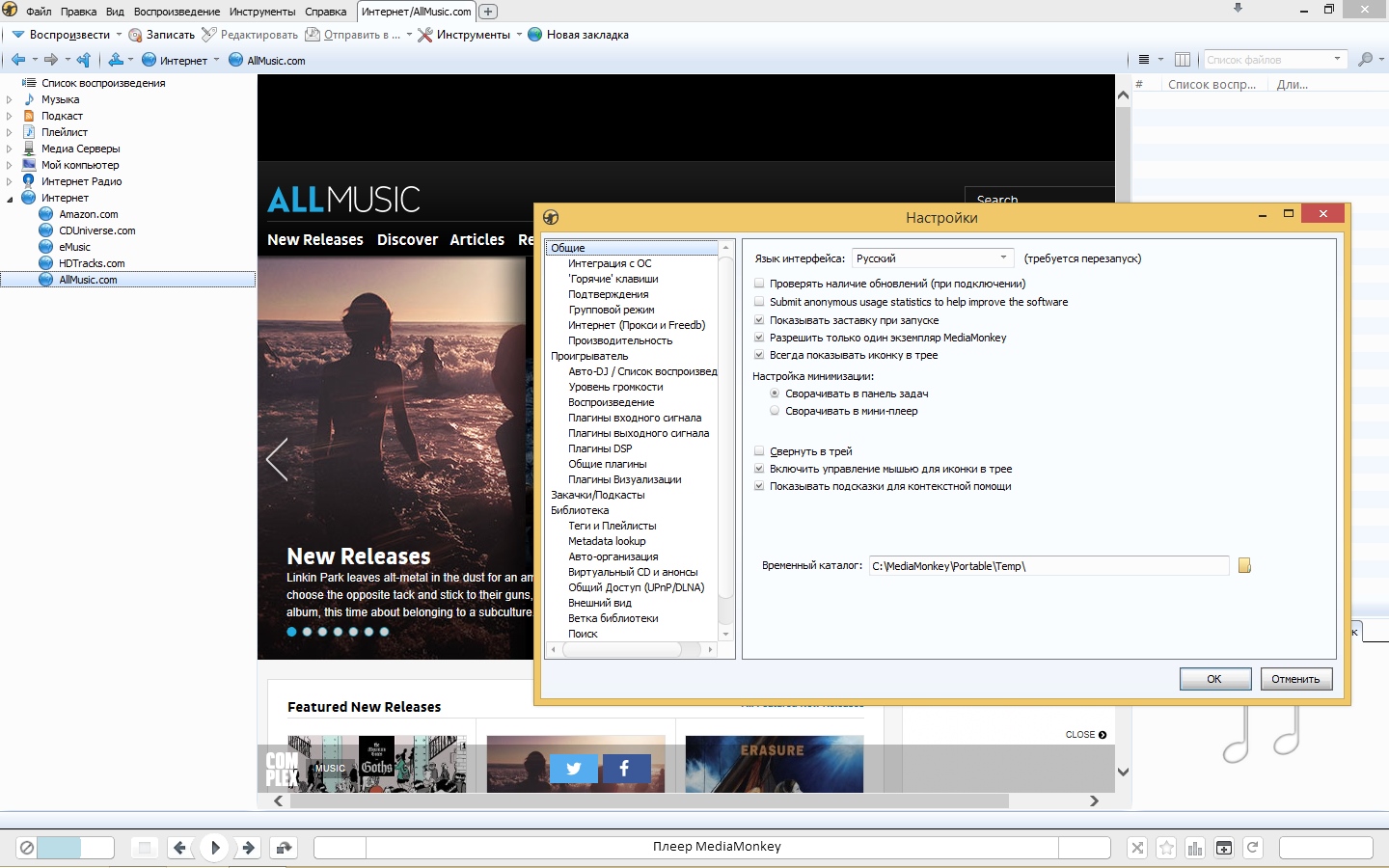The height and width of the screenshot is (868, 1389).
Task: Click the player Stop button
Action: (x=144, y=848)
